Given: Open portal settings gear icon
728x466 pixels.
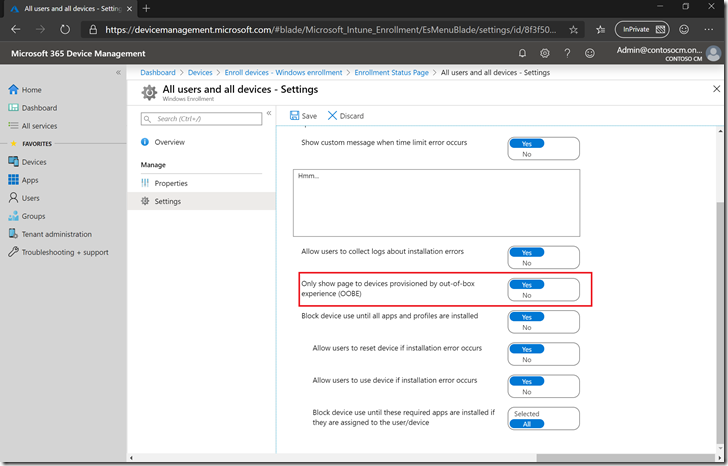Looking at the screenshot, I should [x=545, y=53].
